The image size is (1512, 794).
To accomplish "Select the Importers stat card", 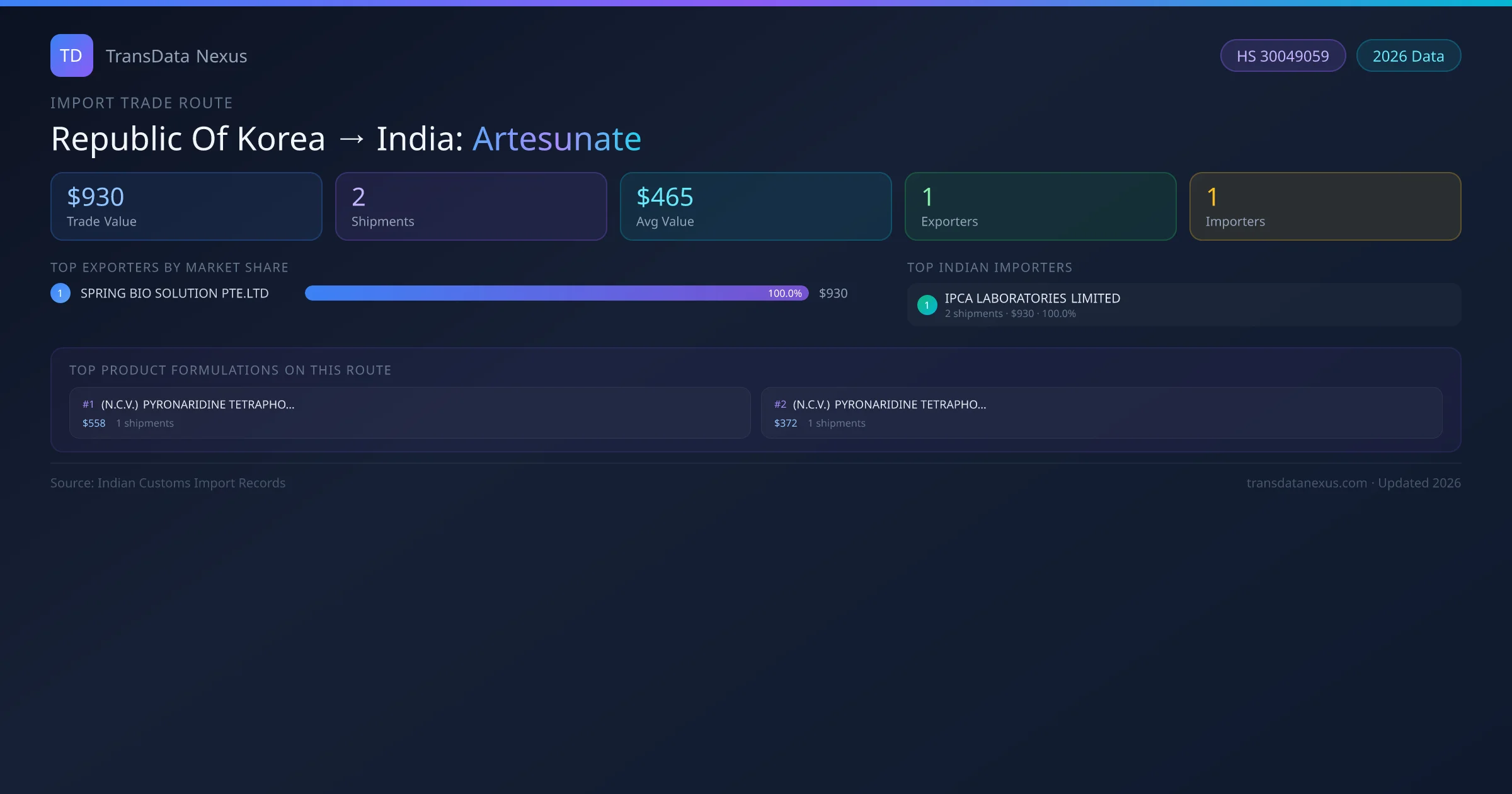I will click(x=1325, y=206).
